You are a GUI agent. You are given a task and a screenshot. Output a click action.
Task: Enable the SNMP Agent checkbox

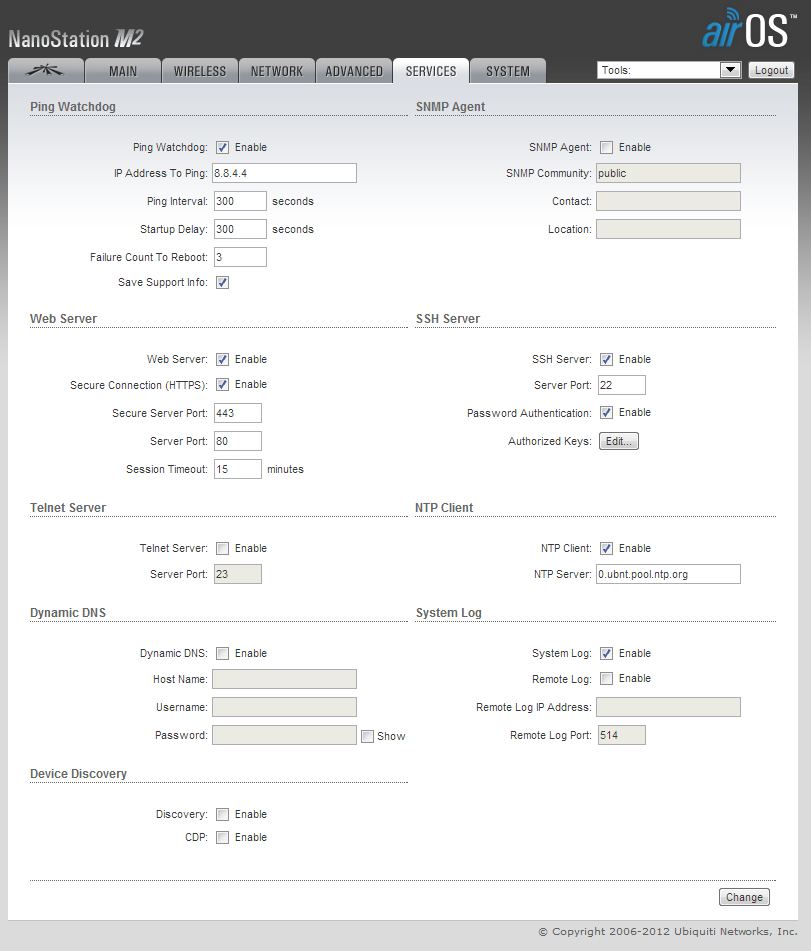607,147
